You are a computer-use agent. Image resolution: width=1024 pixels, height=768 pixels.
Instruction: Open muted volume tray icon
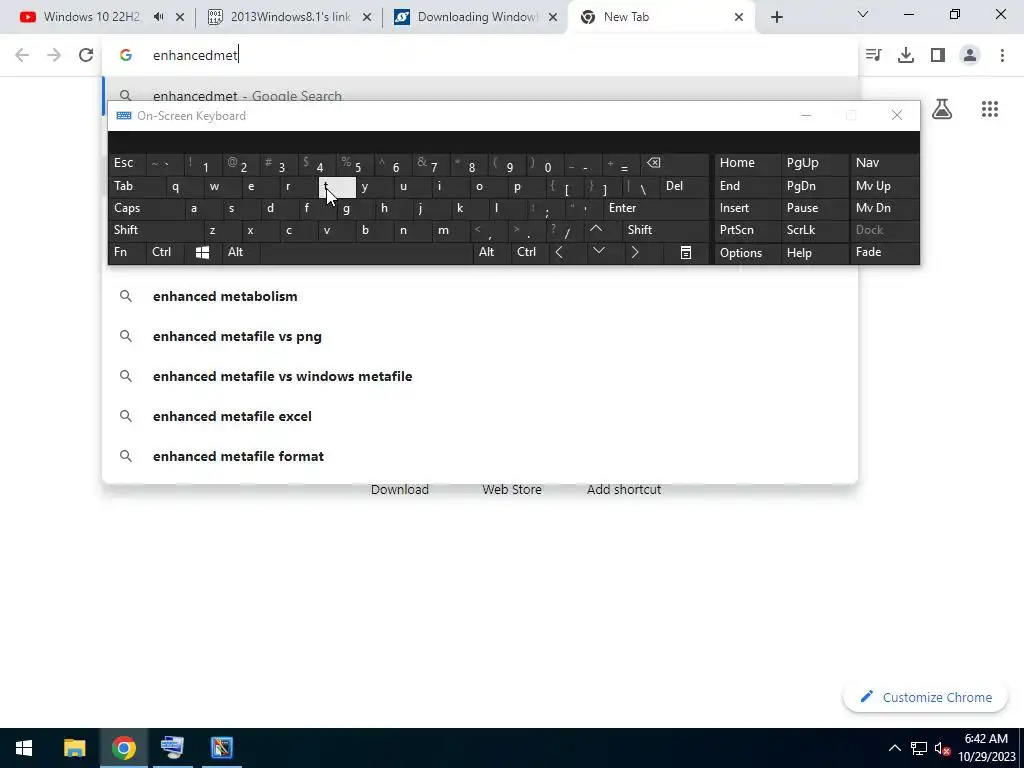tap(942, 748)
